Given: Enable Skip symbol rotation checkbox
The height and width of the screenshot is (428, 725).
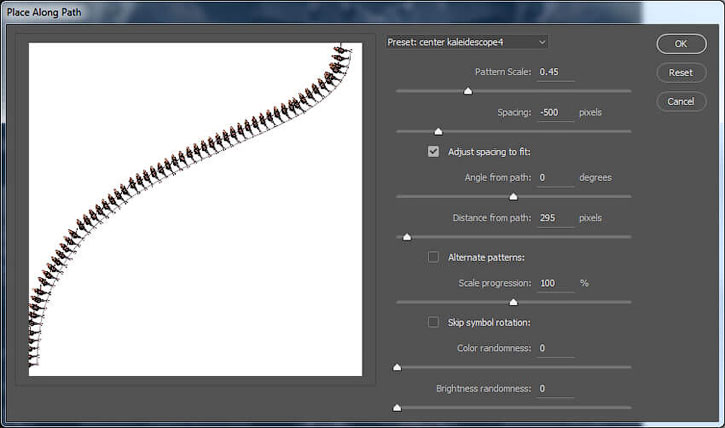Looking at the screenshot, I should pyautogui.click(x=433, y=322).
